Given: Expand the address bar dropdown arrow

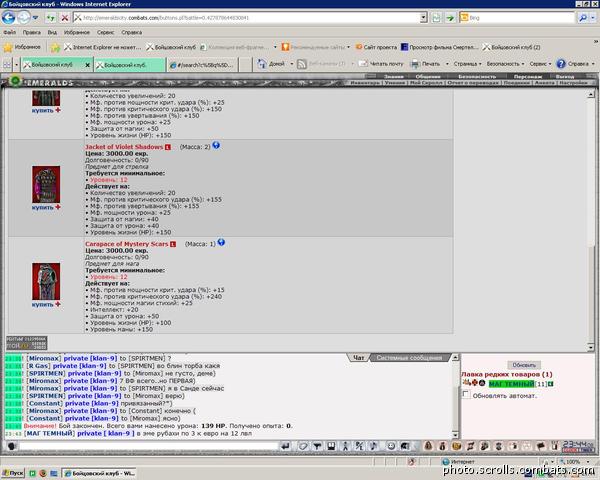Looking at the screenshot, I should coord(423,18).
